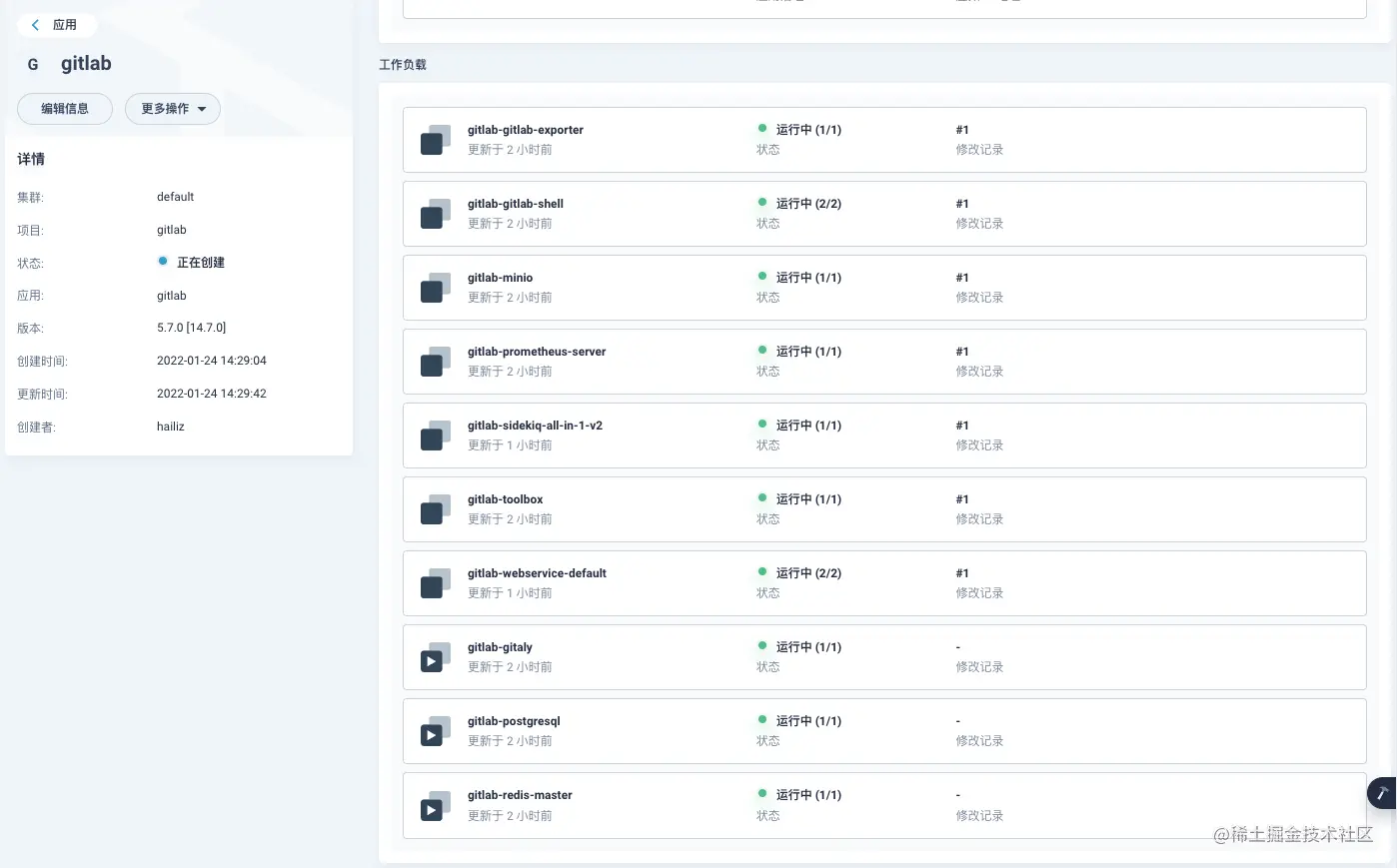Viewport: 1397px width, 868px height.
Task: Open the 更多操作 dropdown
Action: coord(173,109)
